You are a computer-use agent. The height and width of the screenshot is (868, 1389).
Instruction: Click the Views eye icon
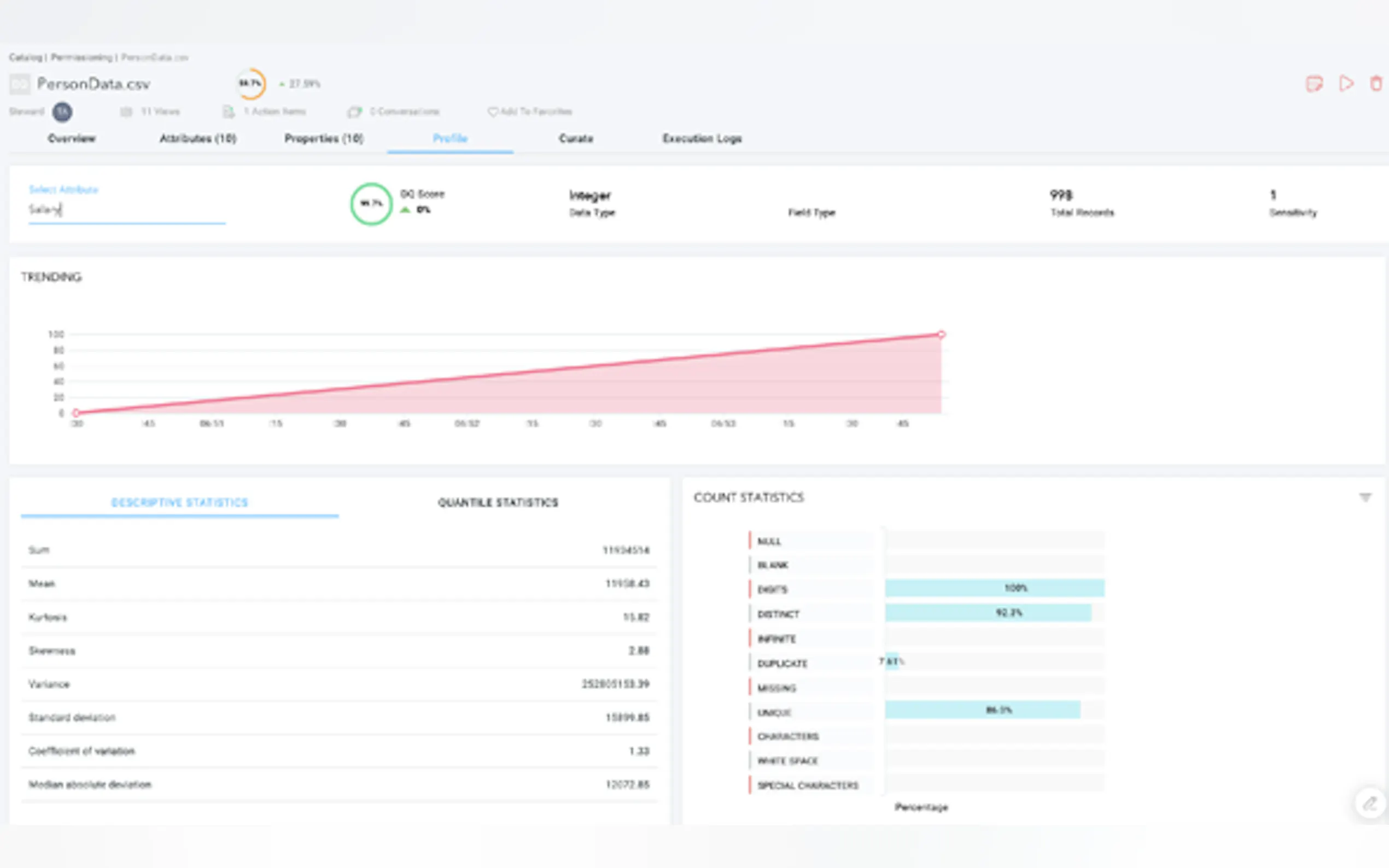point(126,112)
